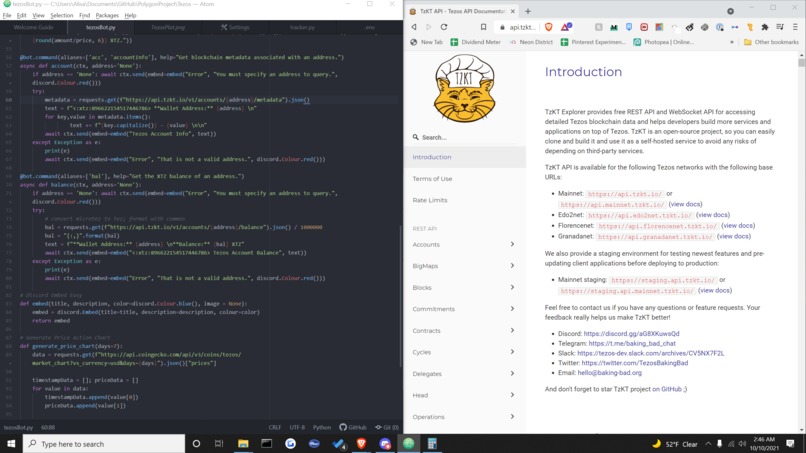The image size is (806, 453).
Task: Open Other bookmarks folder
Action: [x=772, y=42]
